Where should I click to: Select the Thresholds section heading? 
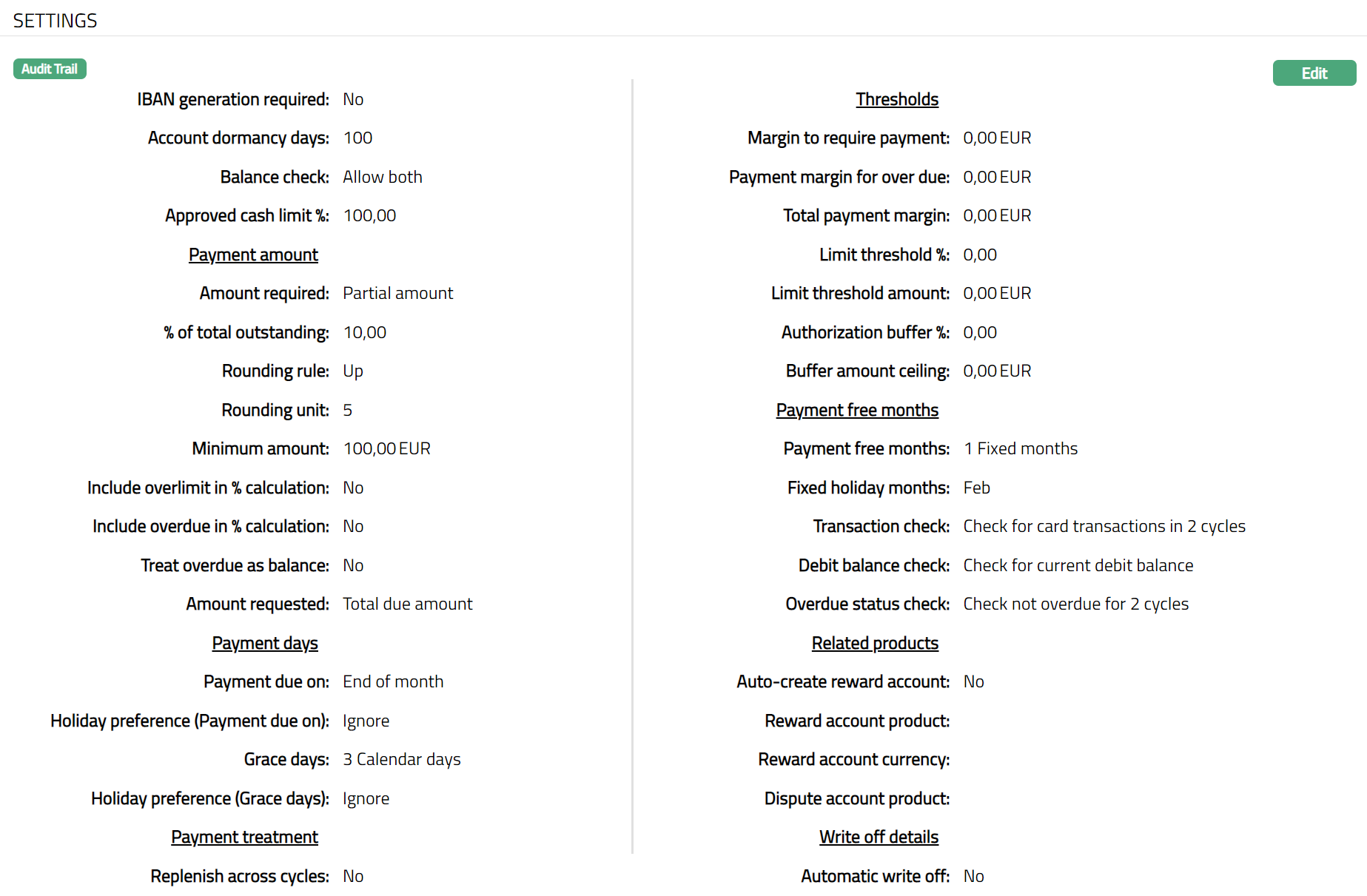click(896, 99)
